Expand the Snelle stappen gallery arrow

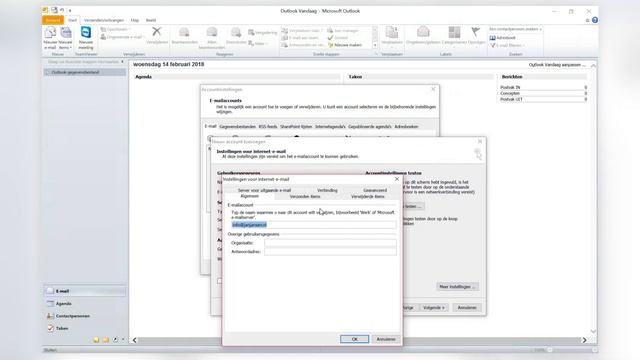[x=375, y=45]
